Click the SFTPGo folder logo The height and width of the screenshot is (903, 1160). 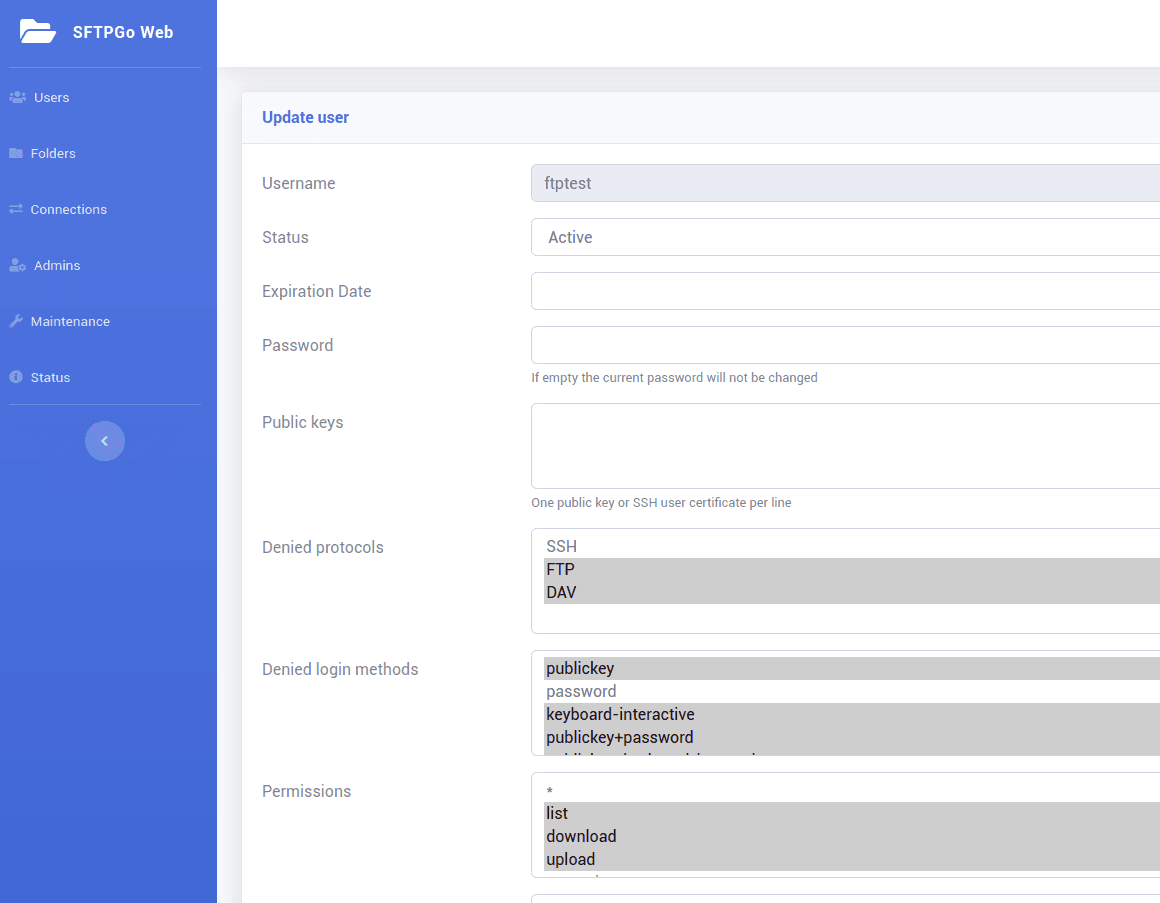click(37, 31)
